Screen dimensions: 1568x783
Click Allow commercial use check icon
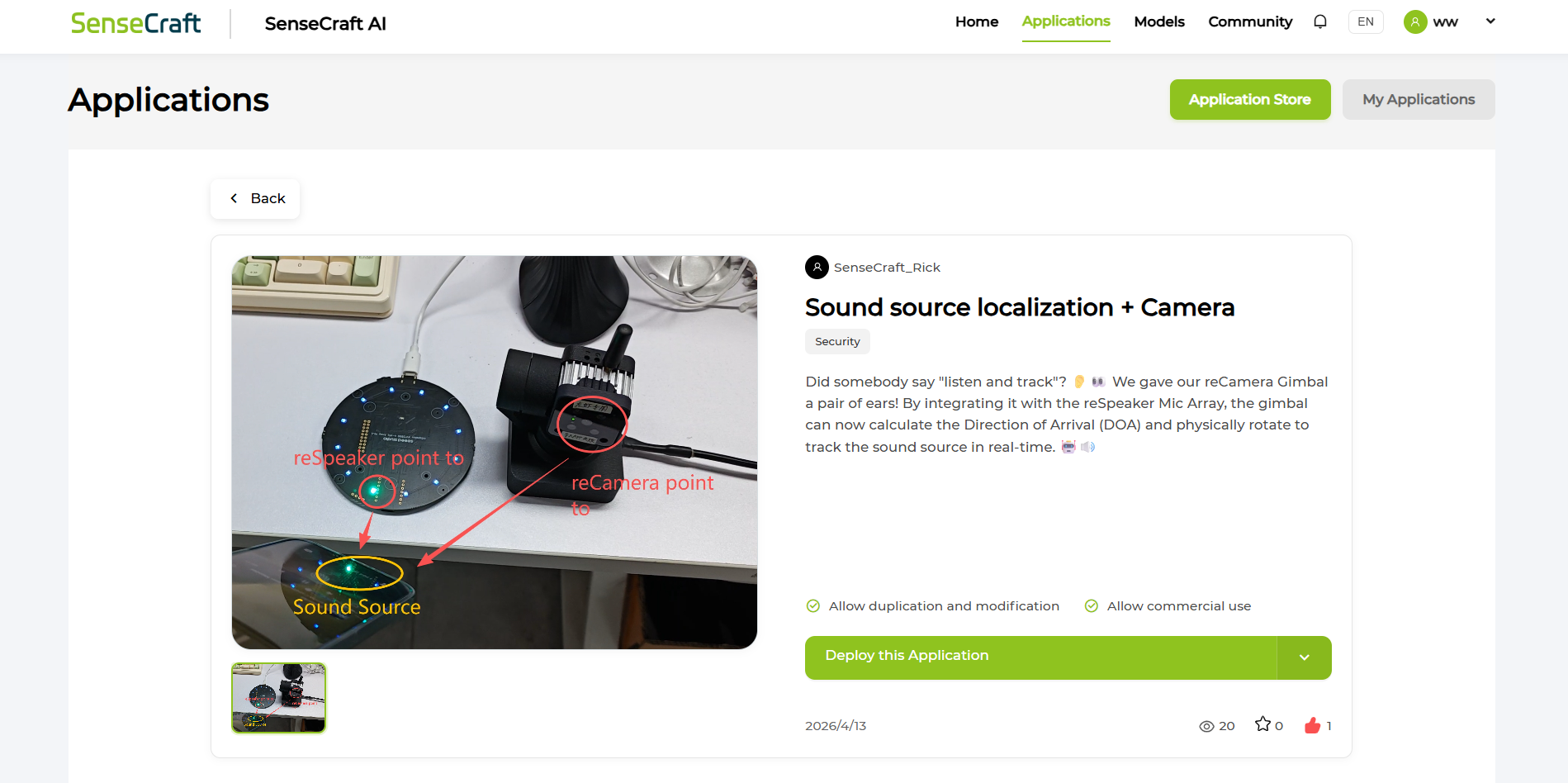(1091, 606)
